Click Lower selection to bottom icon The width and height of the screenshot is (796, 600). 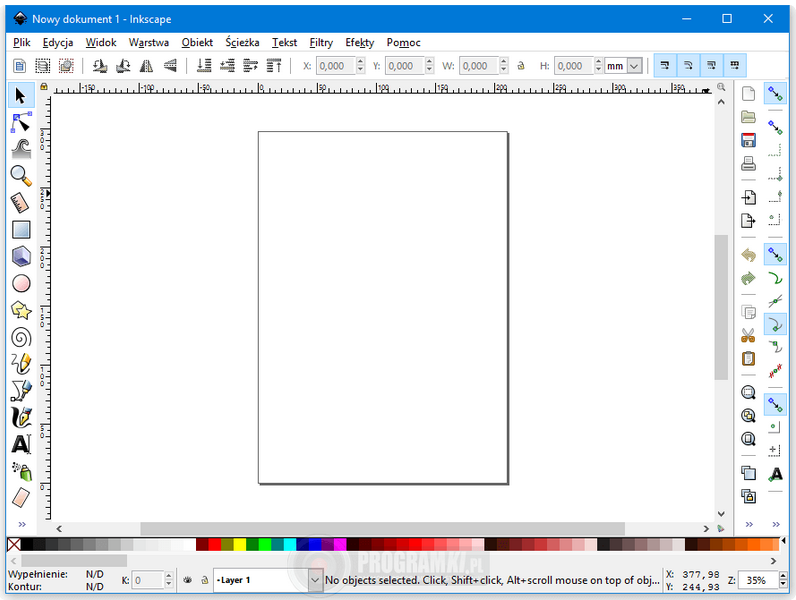[204, 65]
